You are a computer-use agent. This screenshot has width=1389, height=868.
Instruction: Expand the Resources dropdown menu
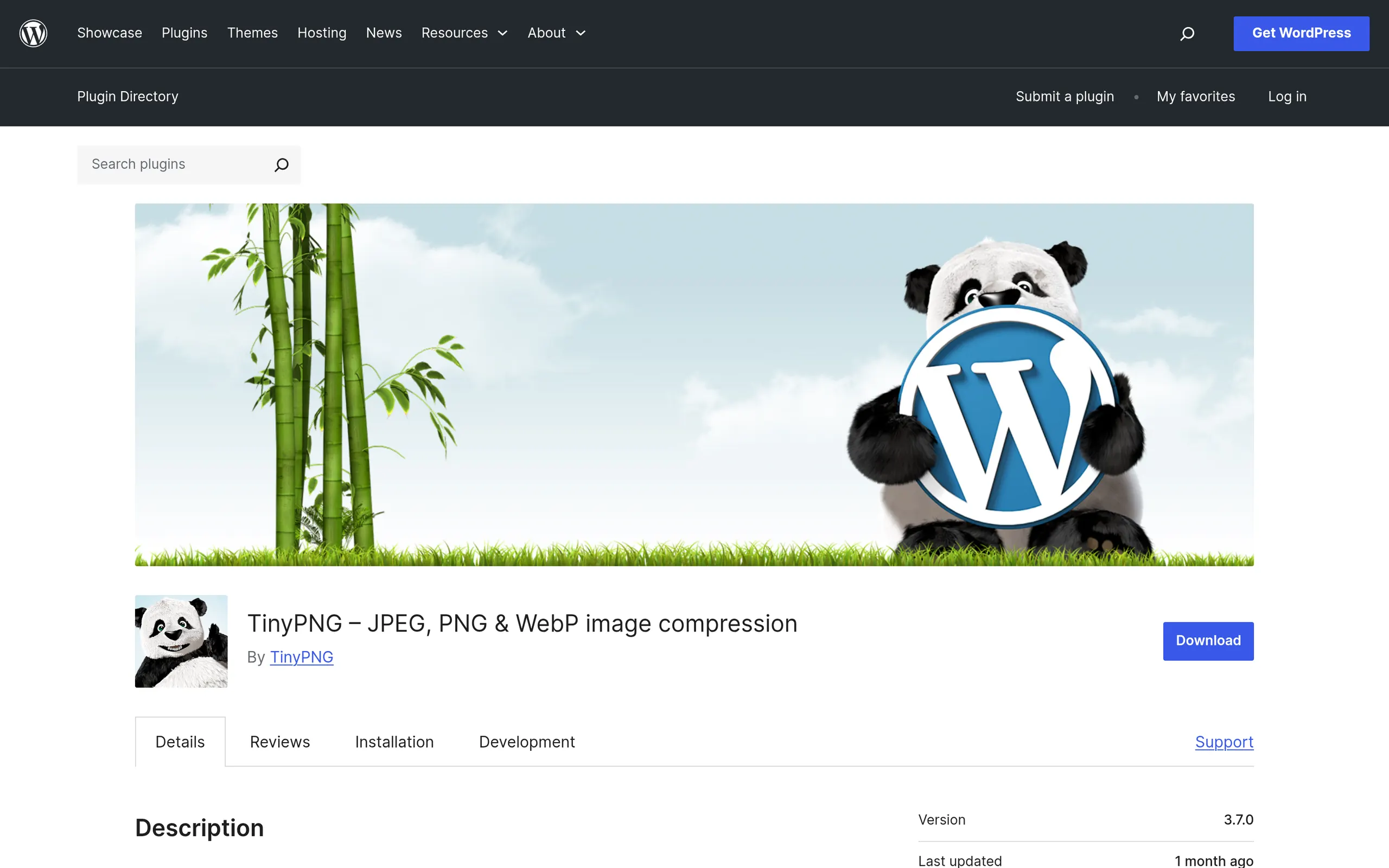click(x=464, y=33)
